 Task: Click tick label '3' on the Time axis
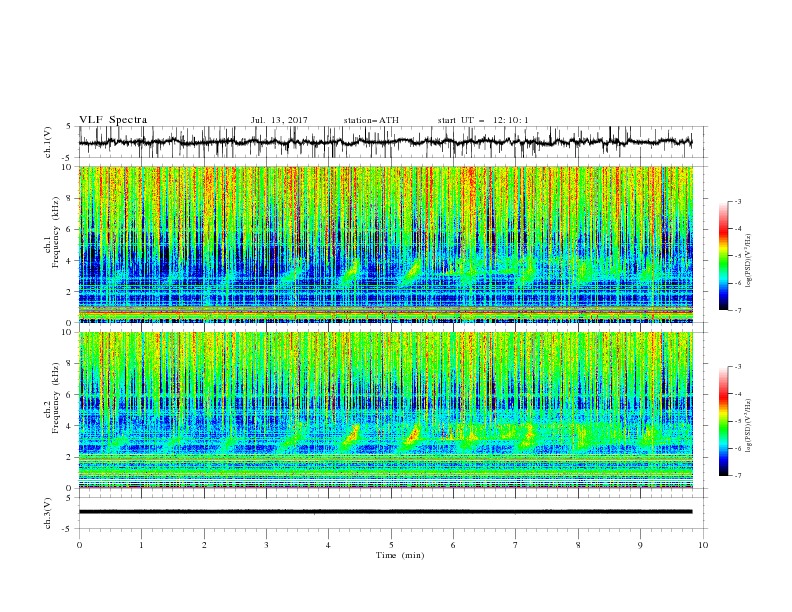click(x=266, y=545)
